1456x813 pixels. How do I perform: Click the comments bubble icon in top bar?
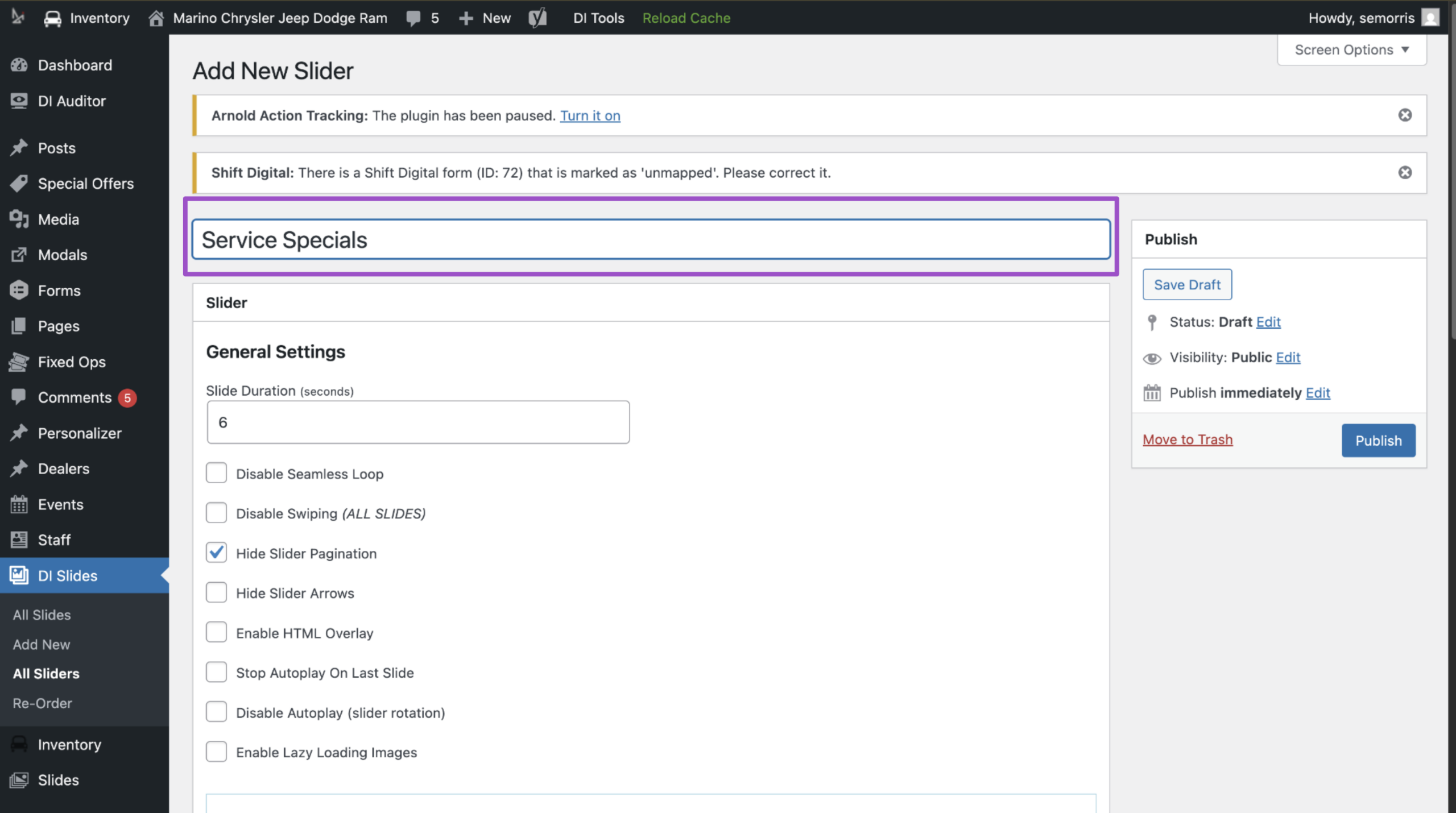point(413,18)
